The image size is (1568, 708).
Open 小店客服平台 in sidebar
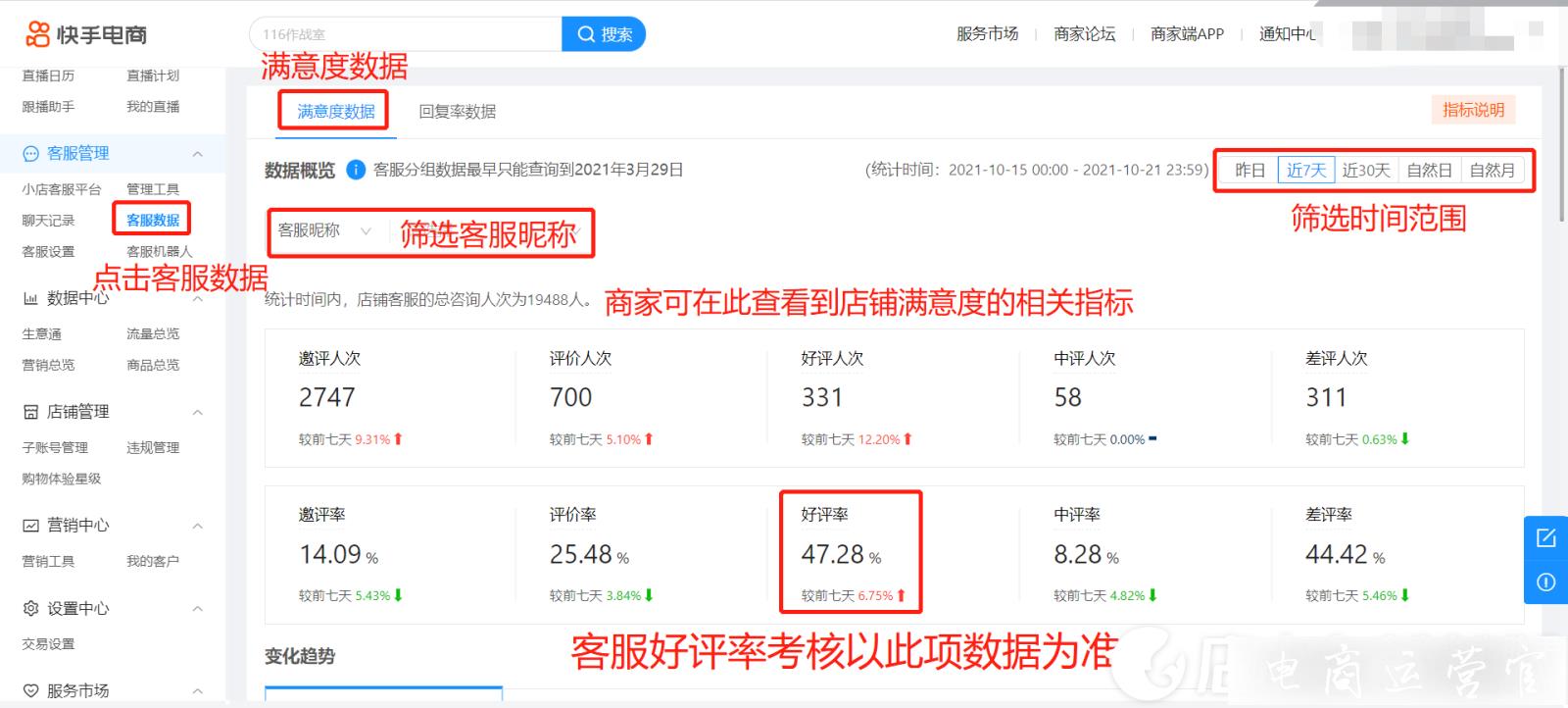62,189
